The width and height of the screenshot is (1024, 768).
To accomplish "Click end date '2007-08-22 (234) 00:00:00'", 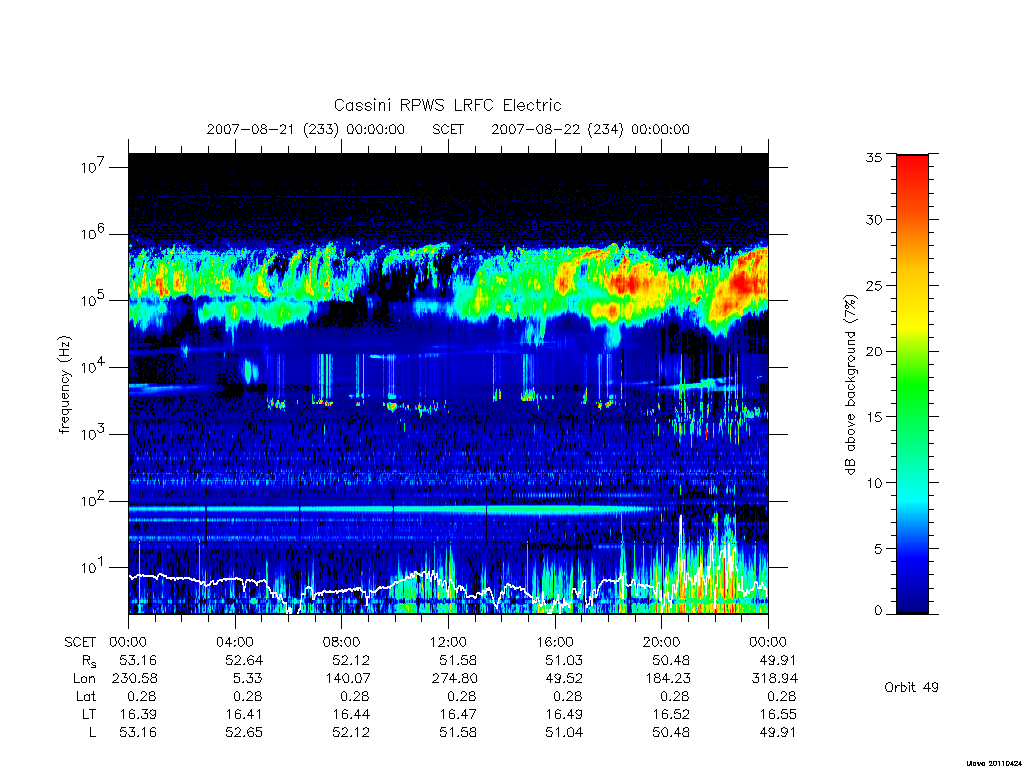I will pyautogui.click(x=590, y=129).
